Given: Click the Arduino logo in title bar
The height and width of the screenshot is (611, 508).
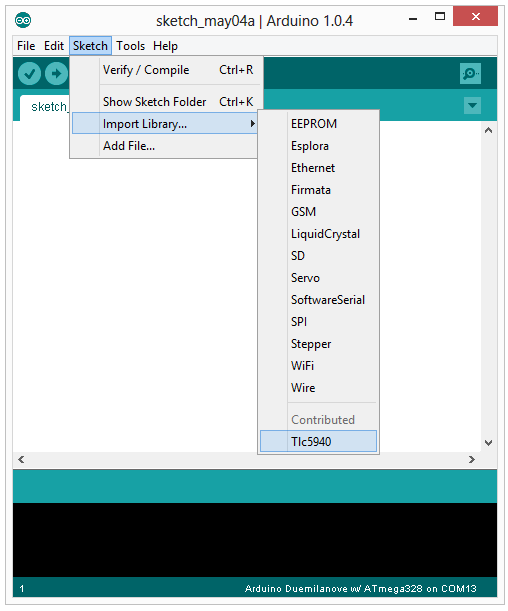Looking at the screenshot, I should pos(23,20).
